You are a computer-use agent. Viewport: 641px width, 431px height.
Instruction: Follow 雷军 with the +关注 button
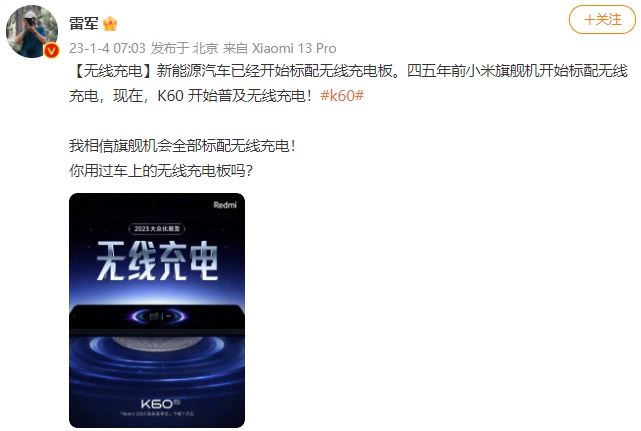click(602, 19)
